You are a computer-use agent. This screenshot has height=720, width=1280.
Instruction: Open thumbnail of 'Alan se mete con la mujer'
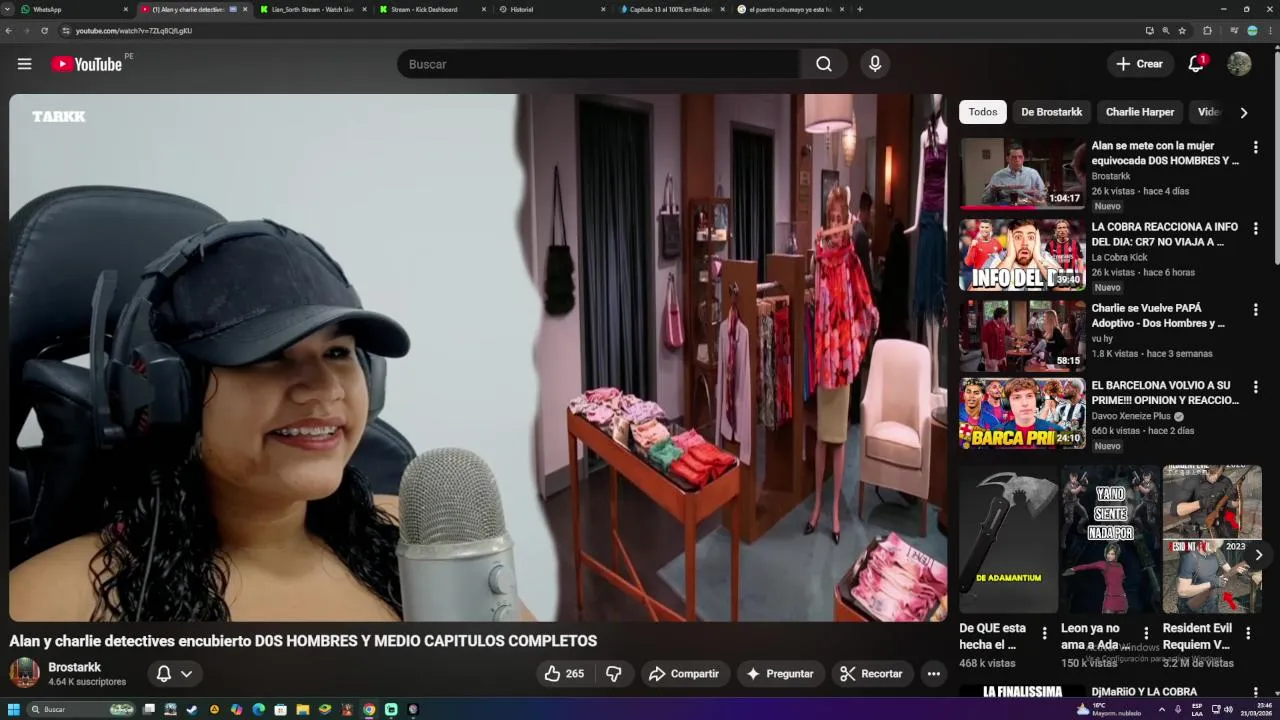1022,173
